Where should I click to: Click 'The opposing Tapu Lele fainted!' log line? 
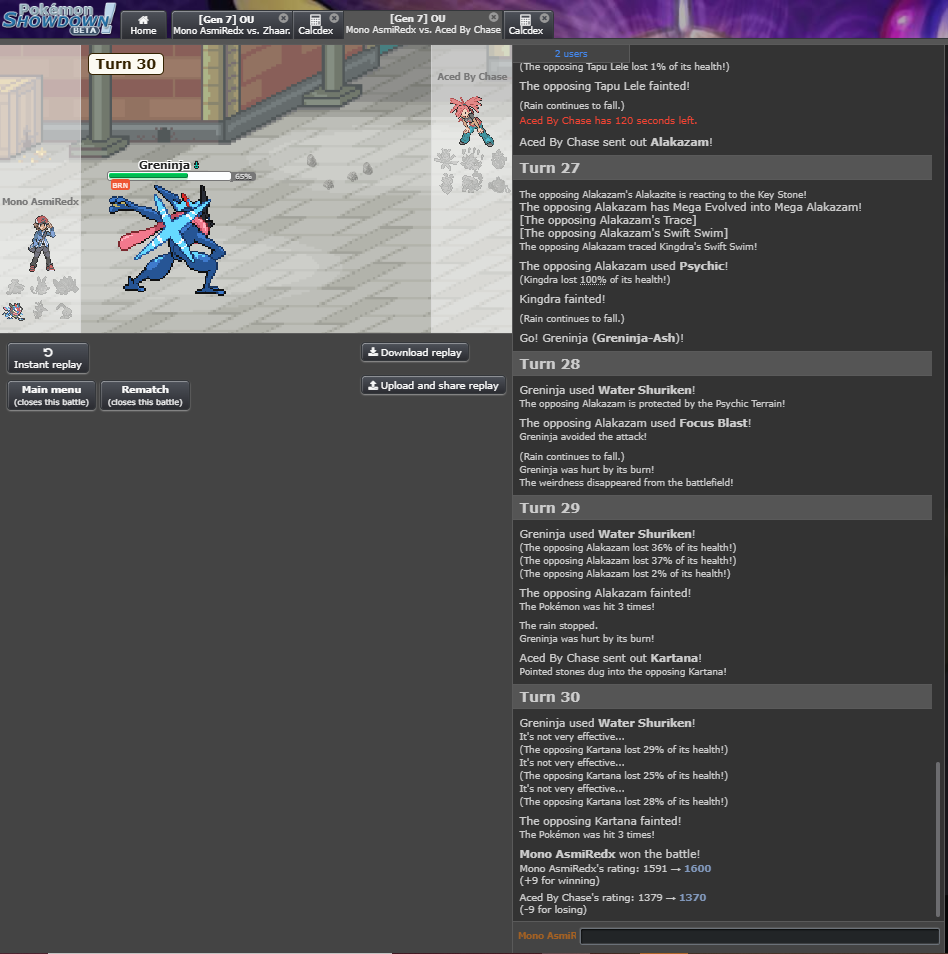pos(604,86)
